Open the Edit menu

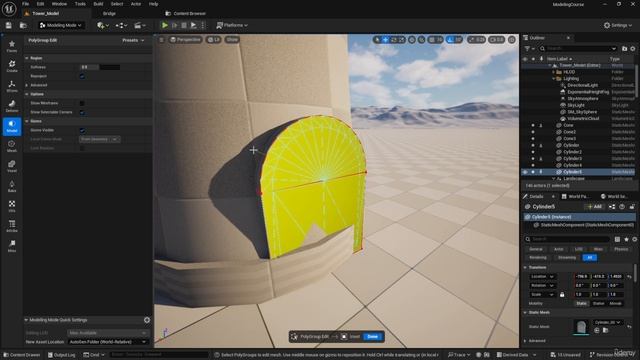[40, 4]
